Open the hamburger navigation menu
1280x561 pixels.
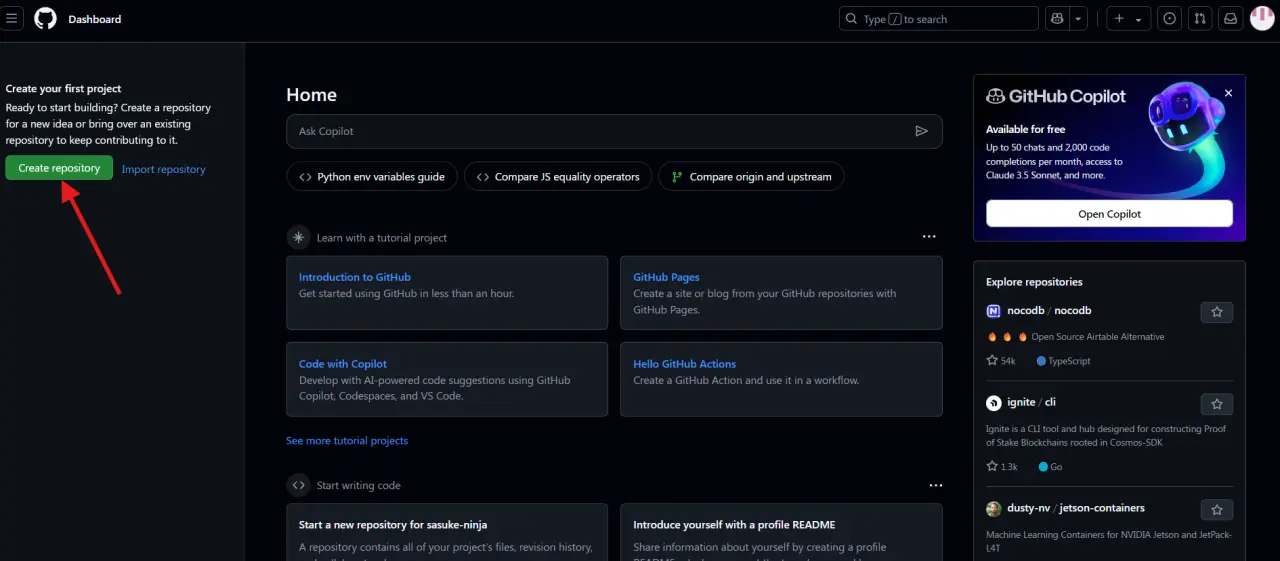pyautogui.click(x=12, y=19)
